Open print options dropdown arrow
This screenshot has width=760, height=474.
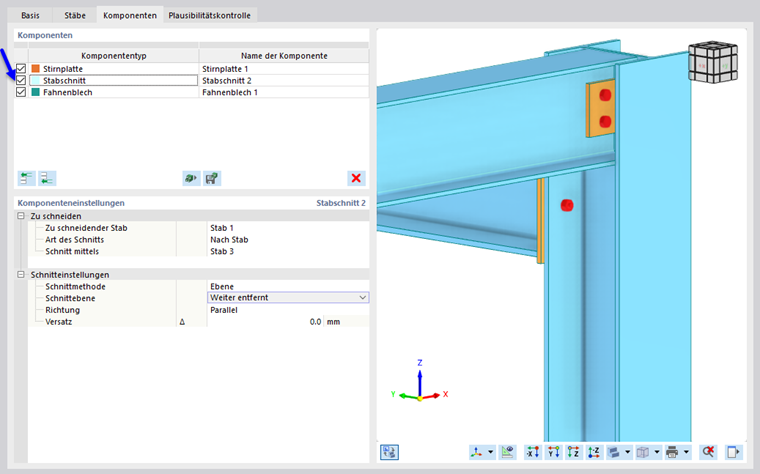[686, 452]
